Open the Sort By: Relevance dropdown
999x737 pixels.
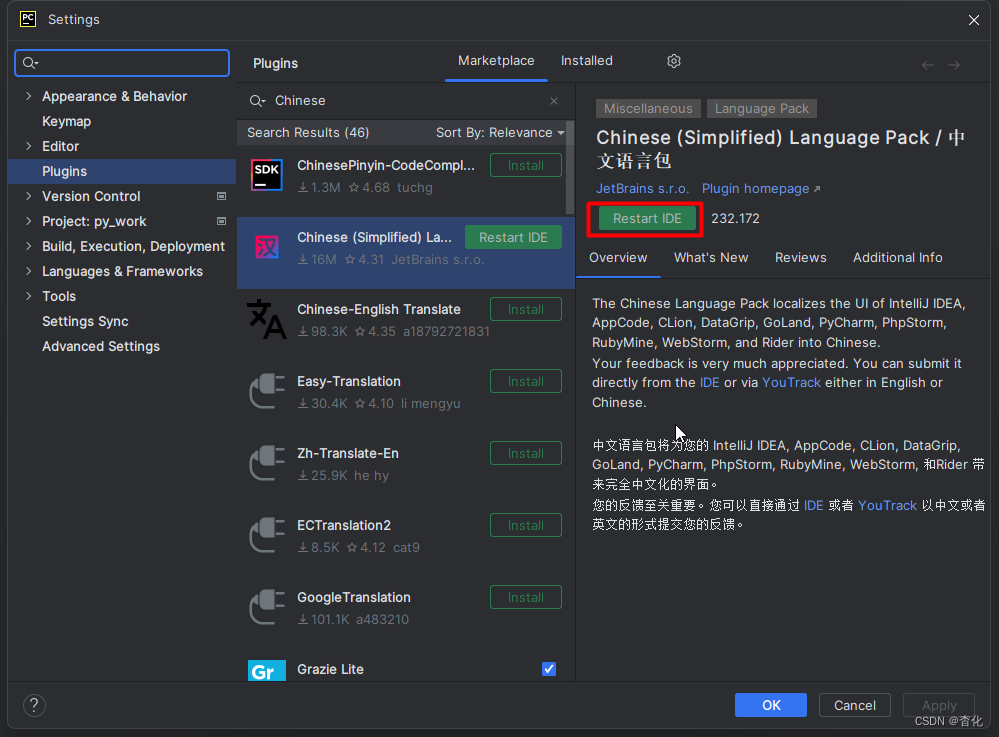(500, 132)
